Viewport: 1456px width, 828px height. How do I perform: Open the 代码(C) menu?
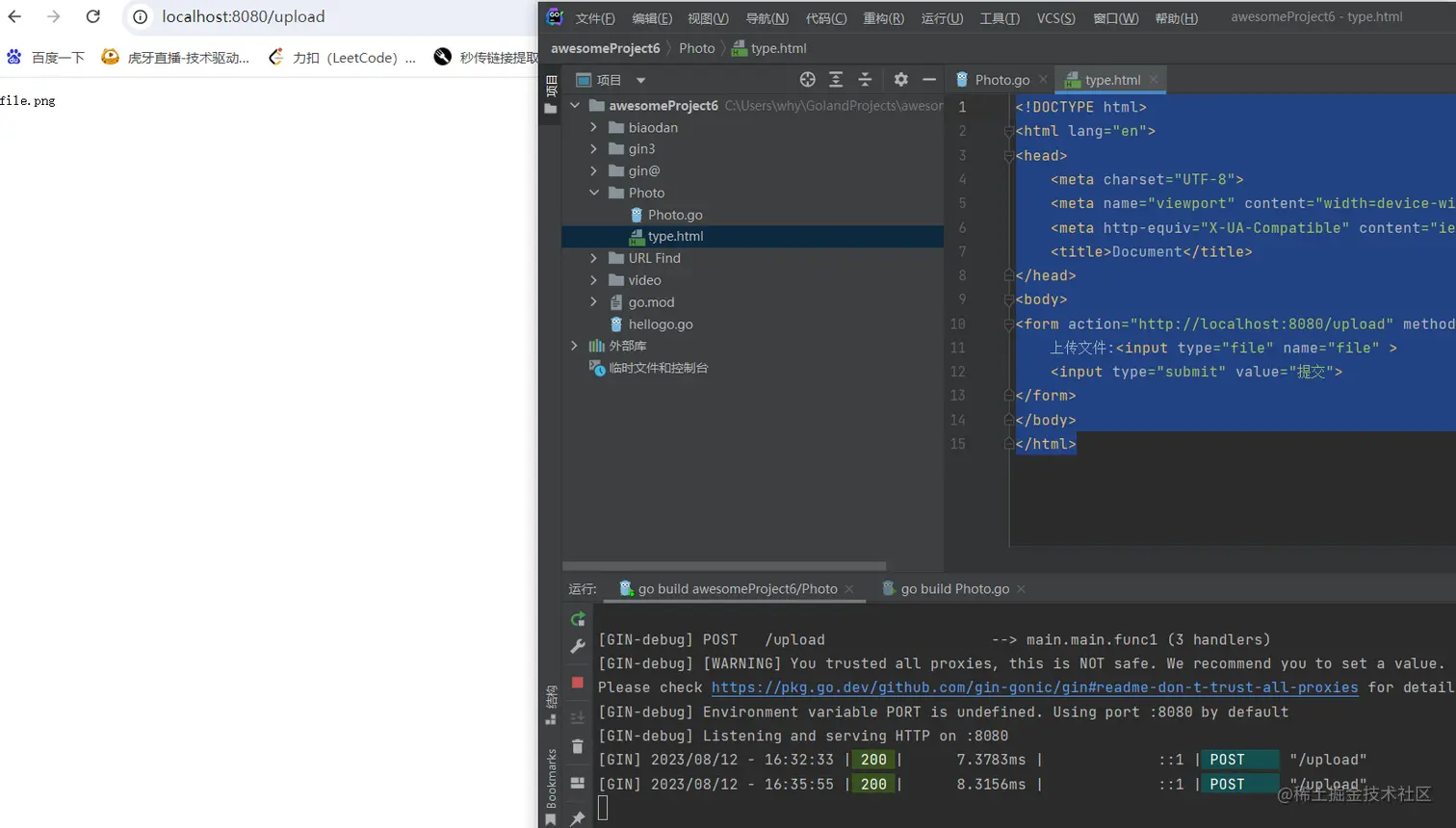click(x=826, y=18)
